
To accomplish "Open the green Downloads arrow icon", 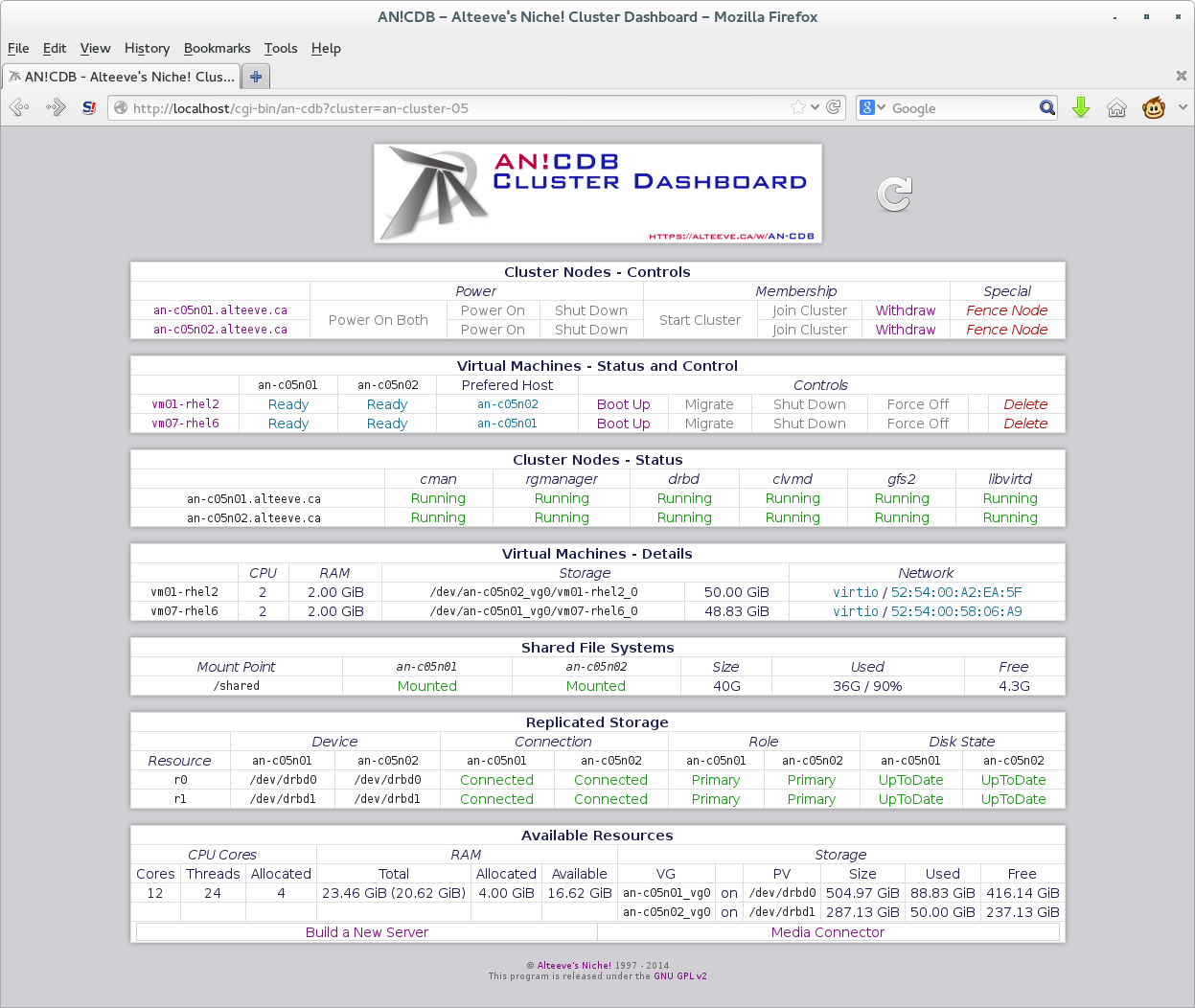I will 1081,108.
